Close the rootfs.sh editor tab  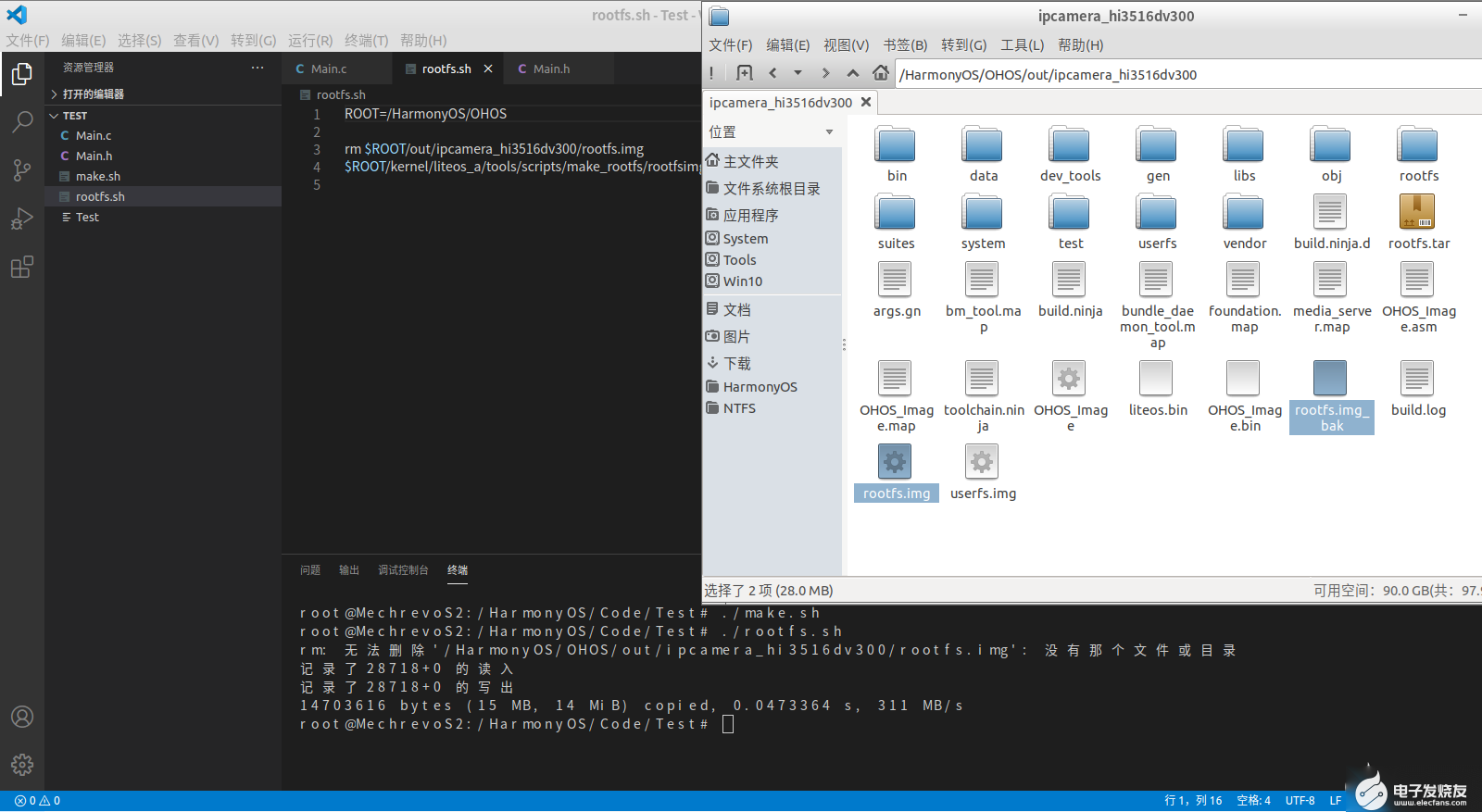click(x=488, y=69)
